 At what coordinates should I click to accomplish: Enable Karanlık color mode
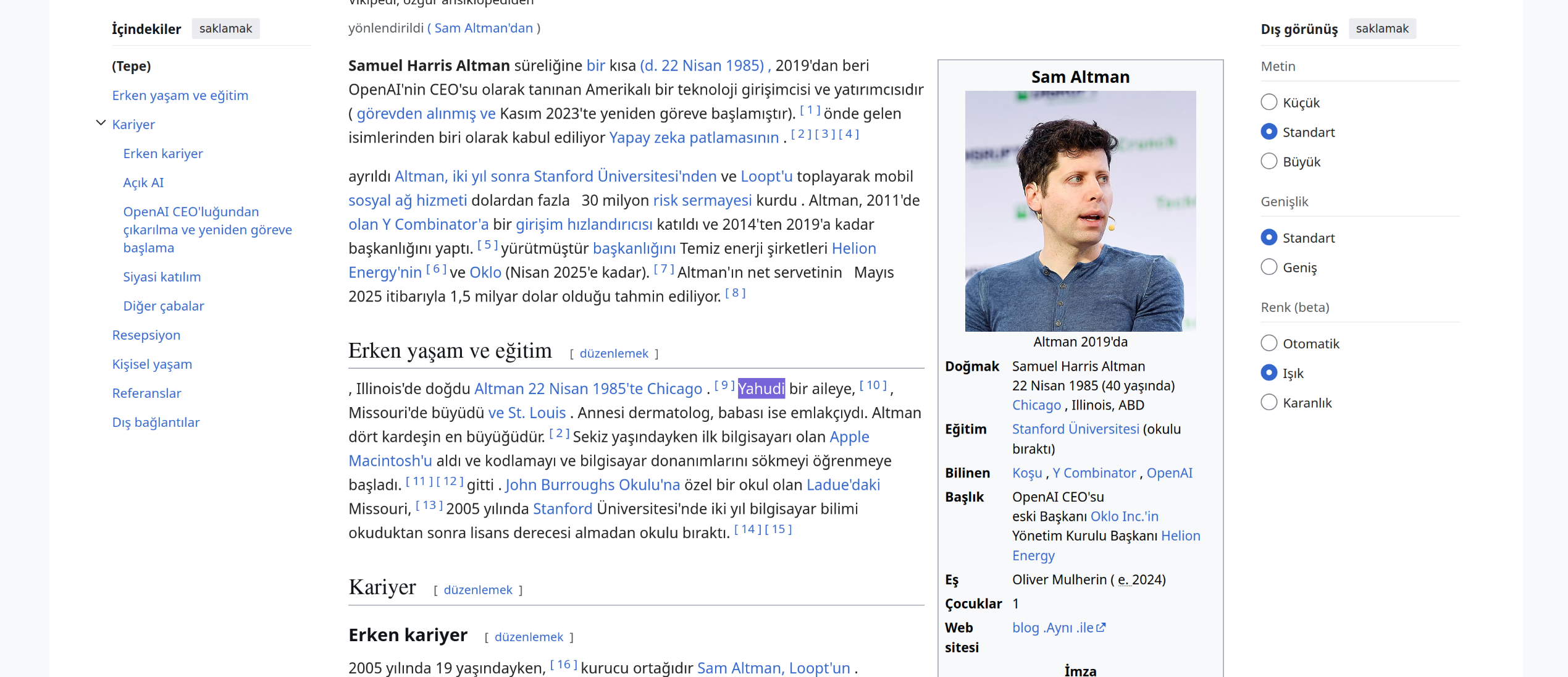tap(1268, 402)
